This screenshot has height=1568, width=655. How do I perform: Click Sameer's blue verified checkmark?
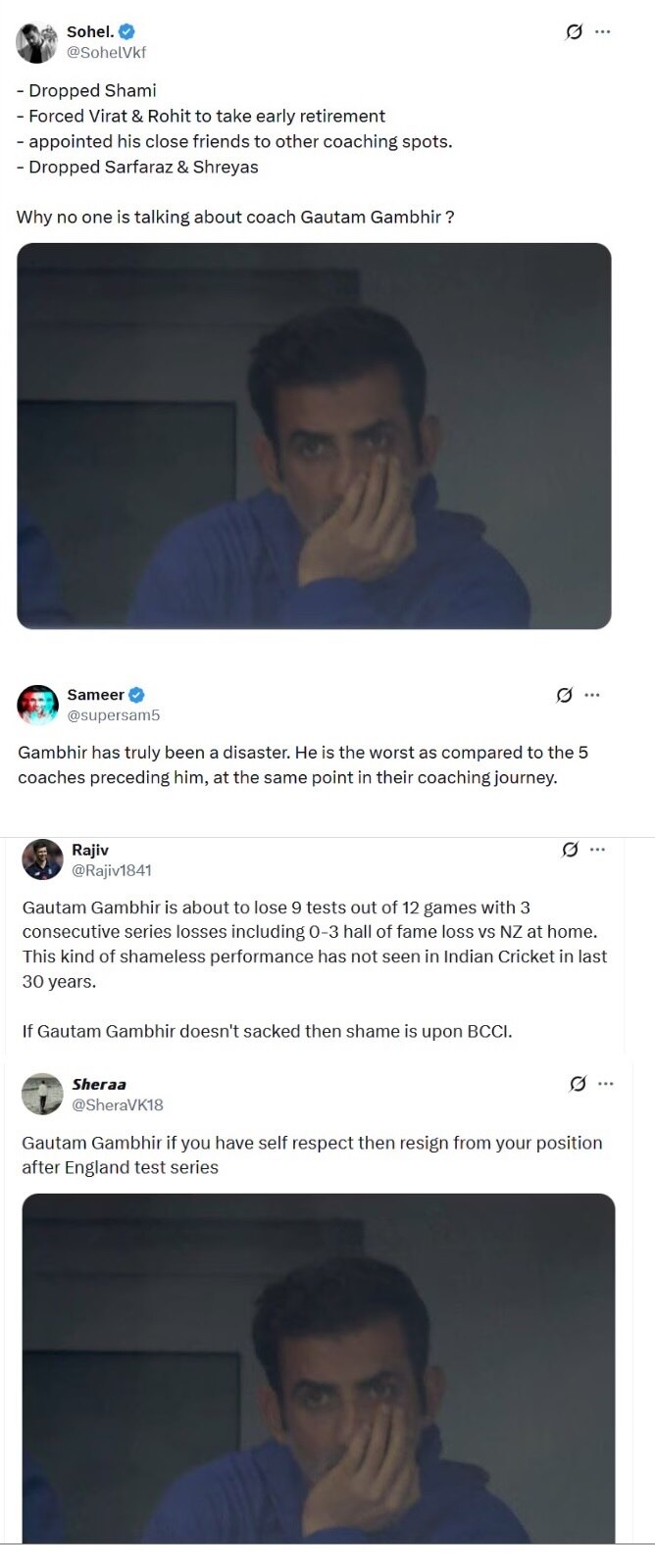pyautogui.click(x=136, y=694)
